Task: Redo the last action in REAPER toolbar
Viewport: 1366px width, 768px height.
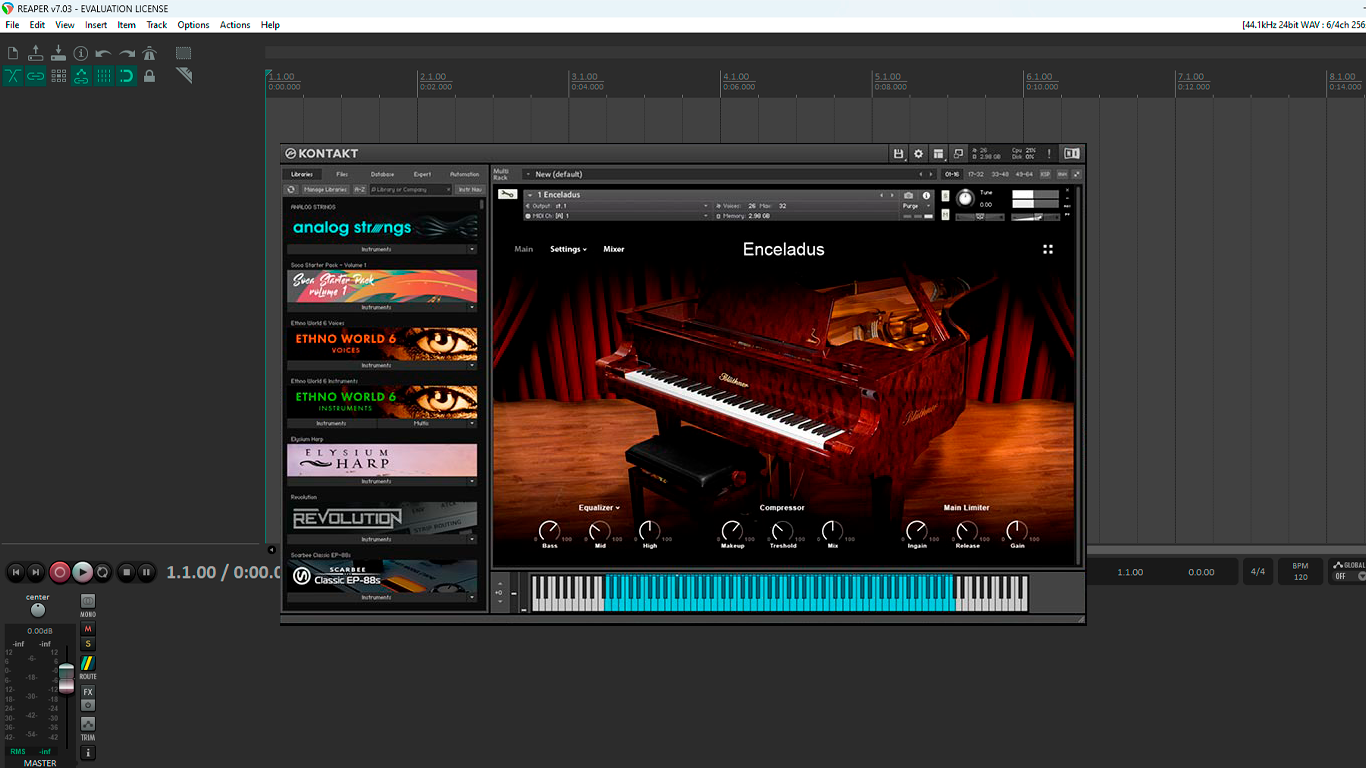Action: pos(127,53)
